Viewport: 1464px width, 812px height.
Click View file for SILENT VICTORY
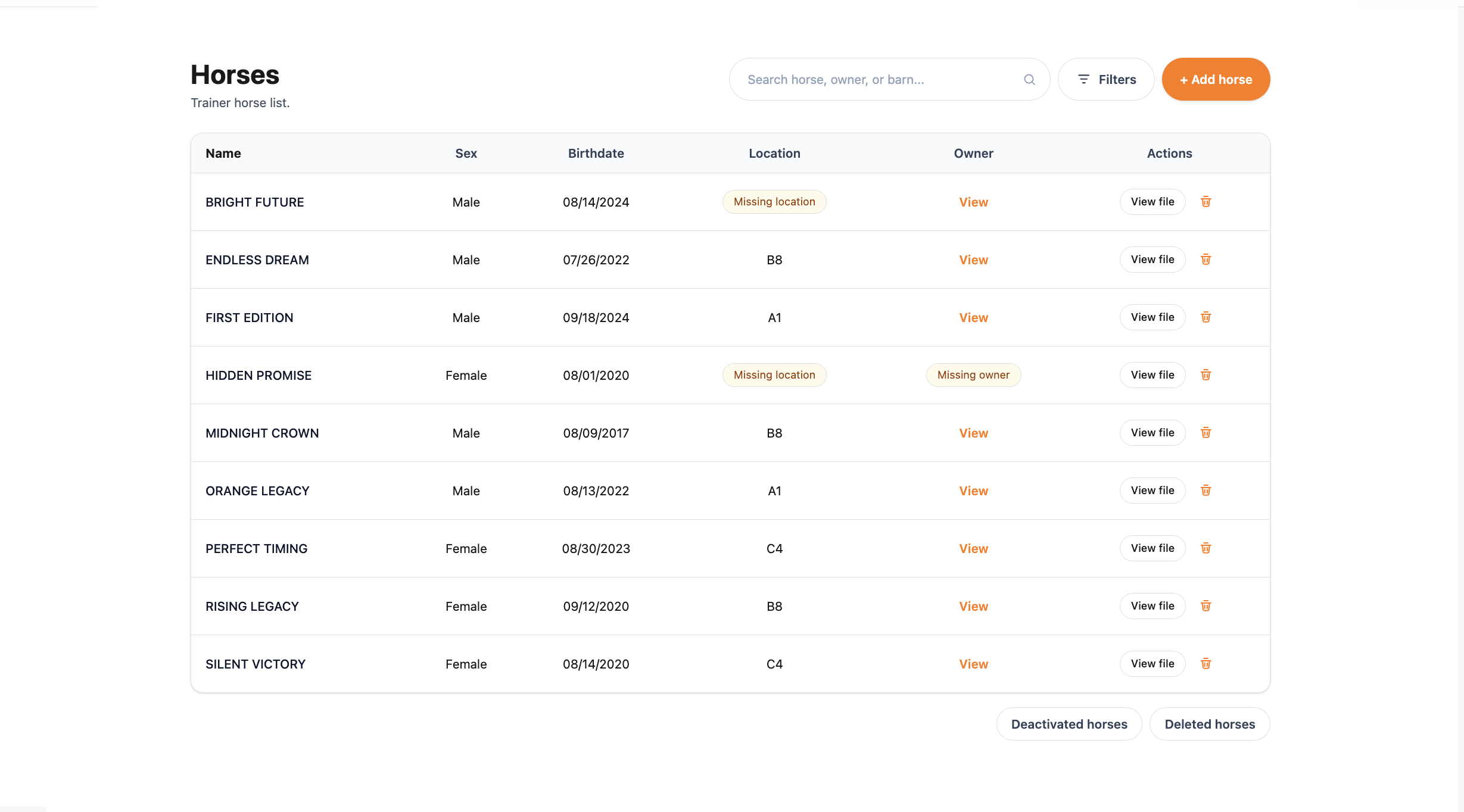click(1152, 664)
